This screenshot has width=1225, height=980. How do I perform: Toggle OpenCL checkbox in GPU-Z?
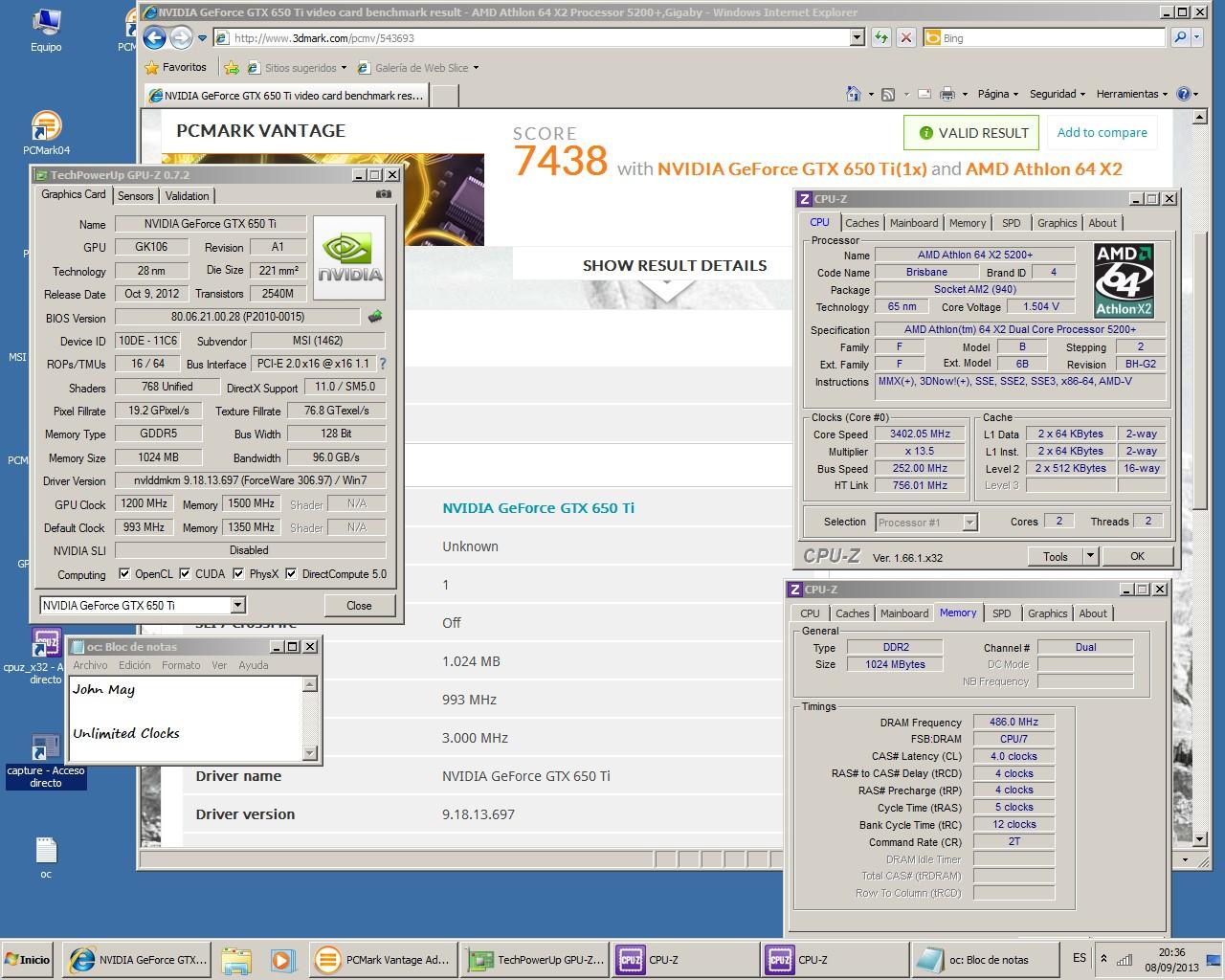[x=124, y=574]
